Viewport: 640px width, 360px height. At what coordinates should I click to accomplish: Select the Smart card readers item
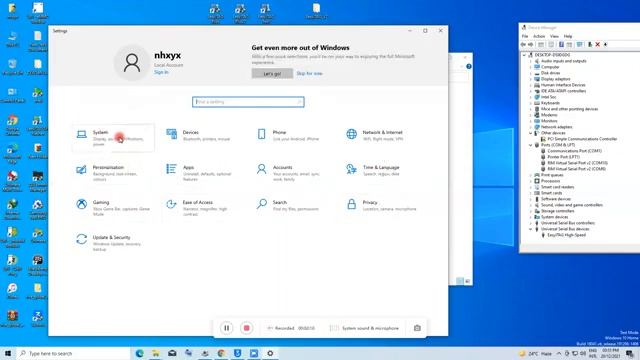[557, 187]
